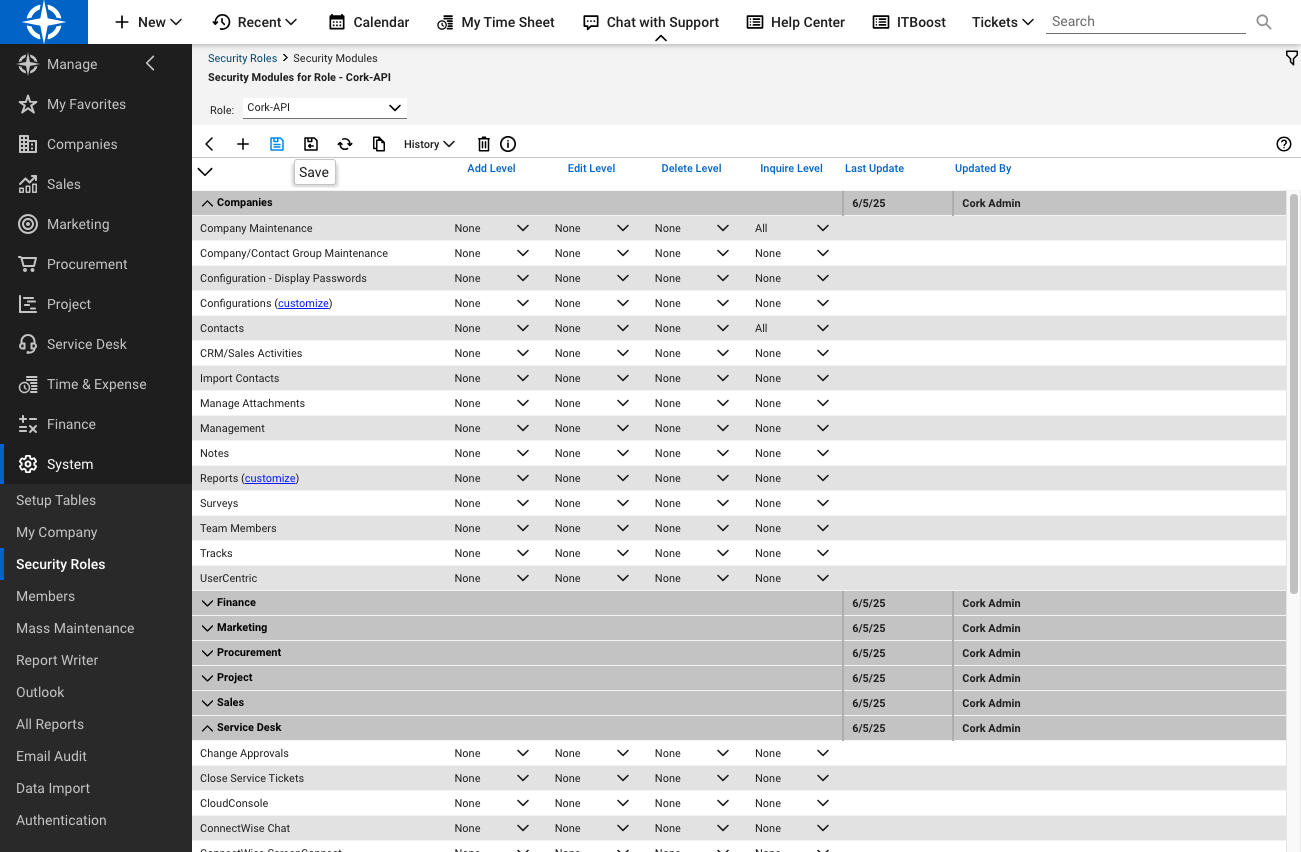Click customize link beside Configurations
The width and height of the screenshot is (1301, 852).
303,303
